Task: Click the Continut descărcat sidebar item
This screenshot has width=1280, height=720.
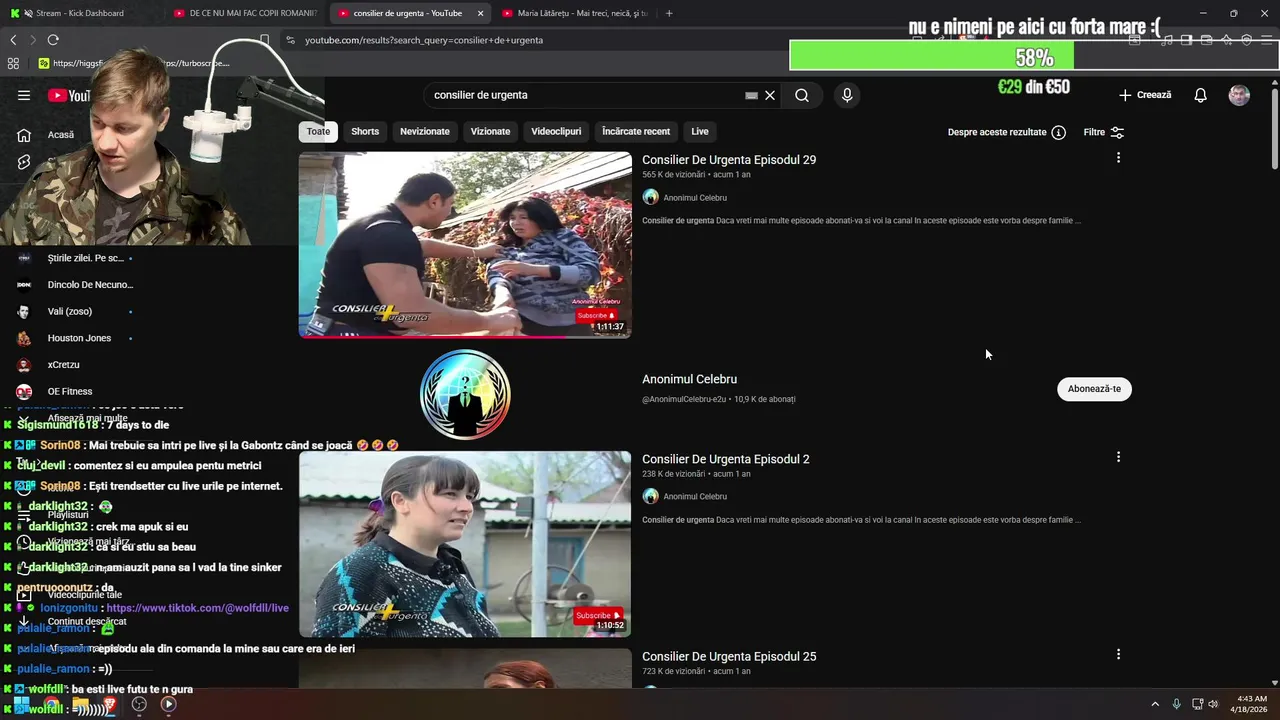Action: (x=87, y=621)
